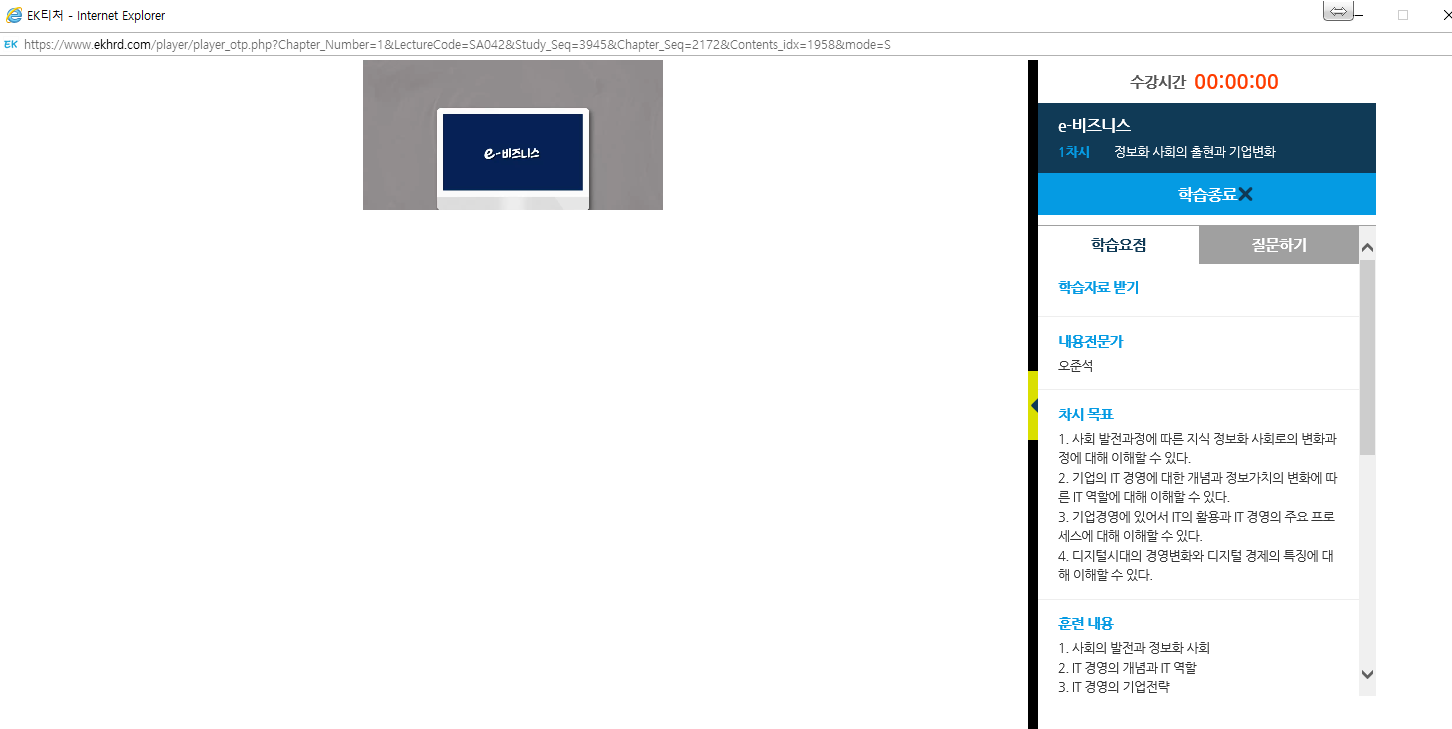Click the red 00:00:00 study timer
This screenshot has height=729, width=1452.
(1236, 82)
